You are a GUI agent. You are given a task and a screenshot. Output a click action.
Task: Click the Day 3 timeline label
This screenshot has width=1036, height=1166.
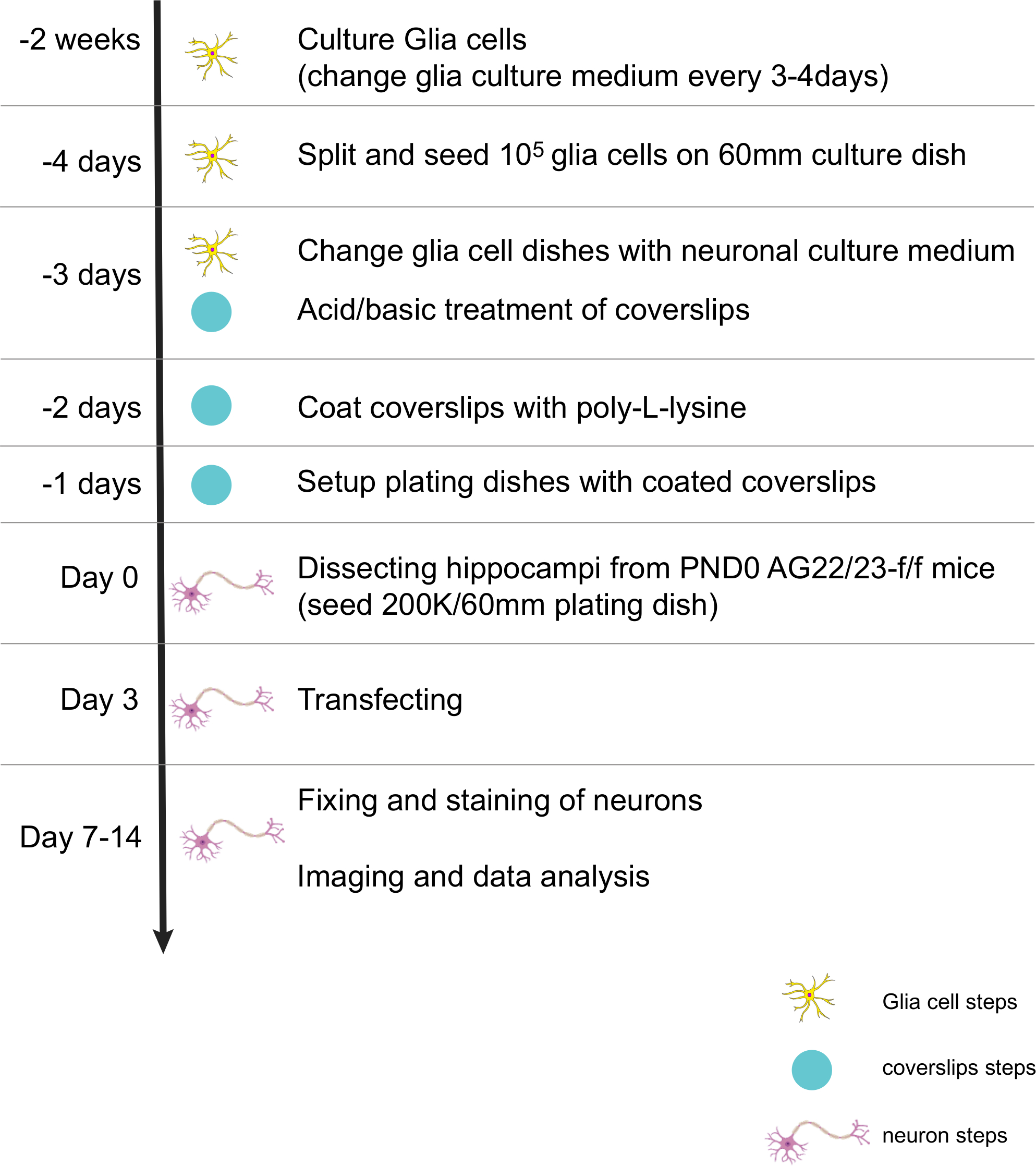(x=99, y=700)
